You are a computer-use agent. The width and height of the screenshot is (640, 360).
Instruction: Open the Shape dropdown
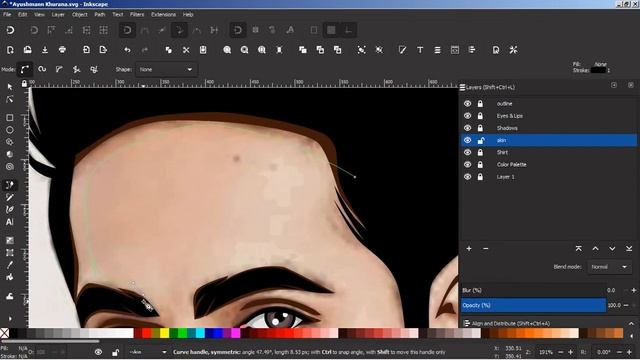coord(166,69)
